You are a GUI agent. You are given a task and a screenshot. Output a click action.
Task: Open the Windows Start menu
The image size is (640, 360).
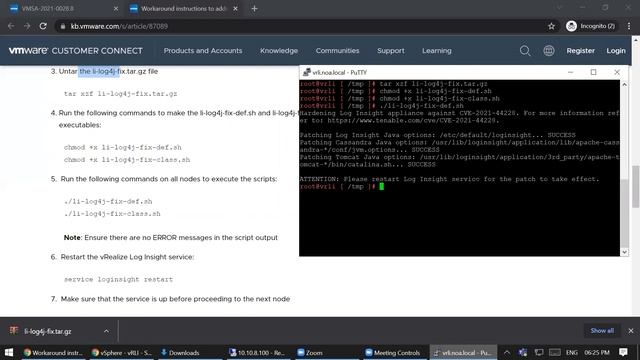pyautogui.click(x=9, y=352)
